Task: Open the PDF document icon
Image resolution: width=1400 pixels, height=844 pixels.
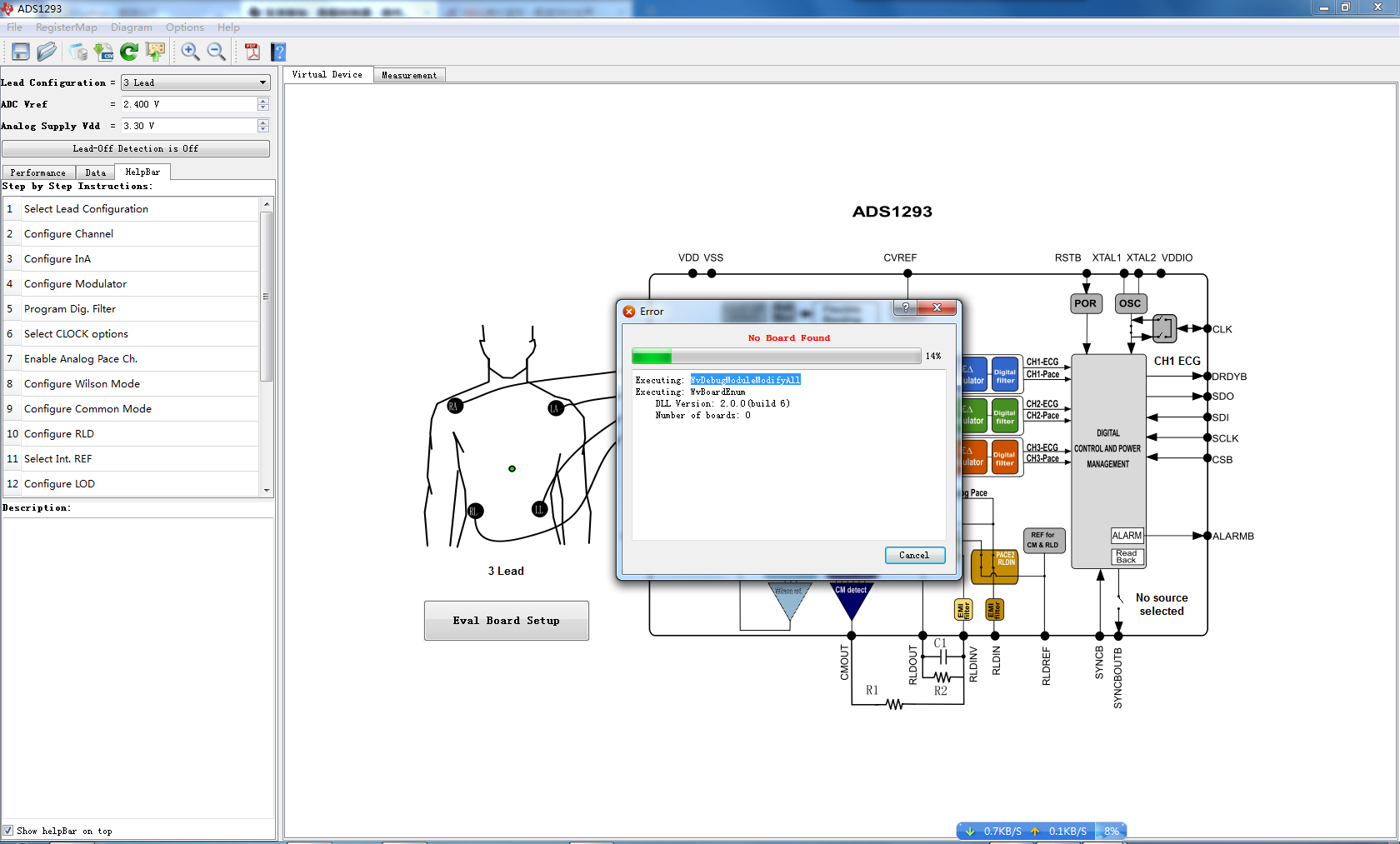Action: click(252, 52)
